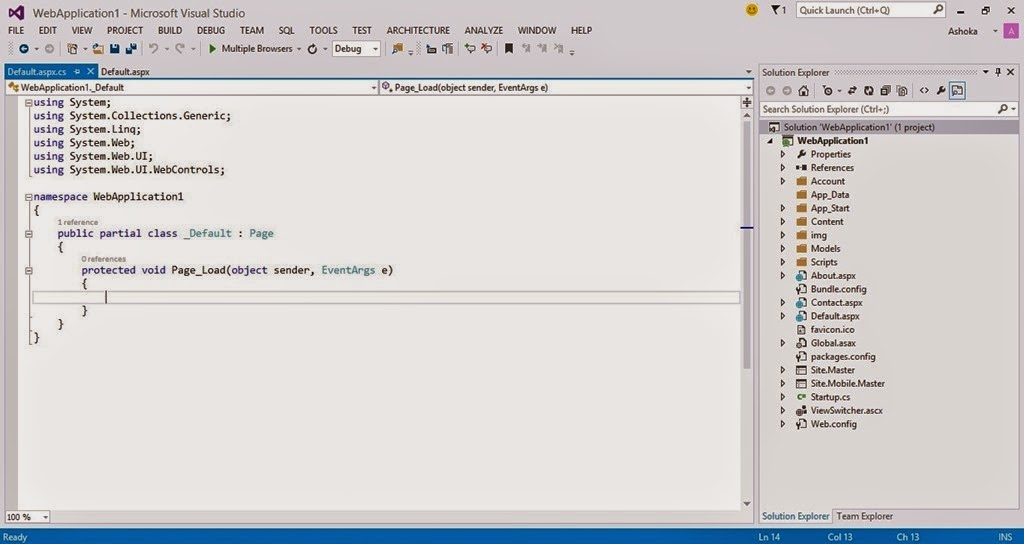Viewport: 1024px width, 544px height.
Task: Place cursor in the Page_Load empty line
Action: (x=385, y=297)
